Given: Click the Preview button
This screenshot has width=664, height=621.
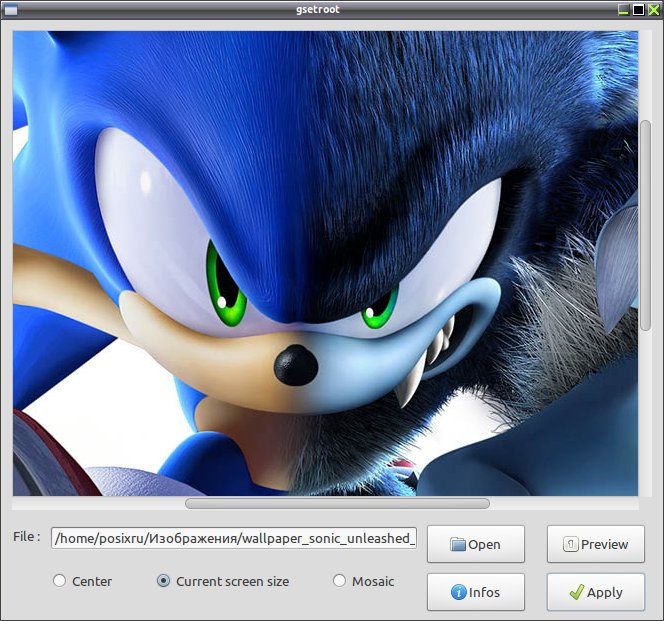Looking at the screenshot, I should point(596,544).
